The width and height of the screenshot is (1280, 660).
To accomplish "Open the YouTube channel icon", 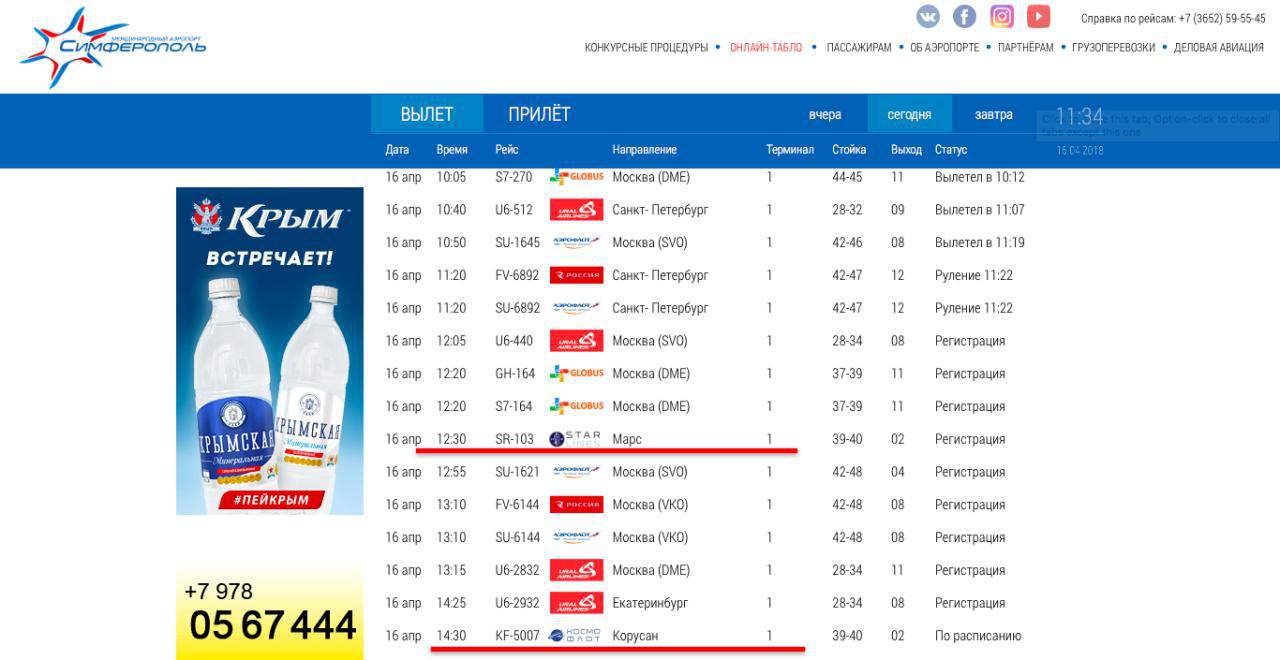I will click(x=1038, y=17).
